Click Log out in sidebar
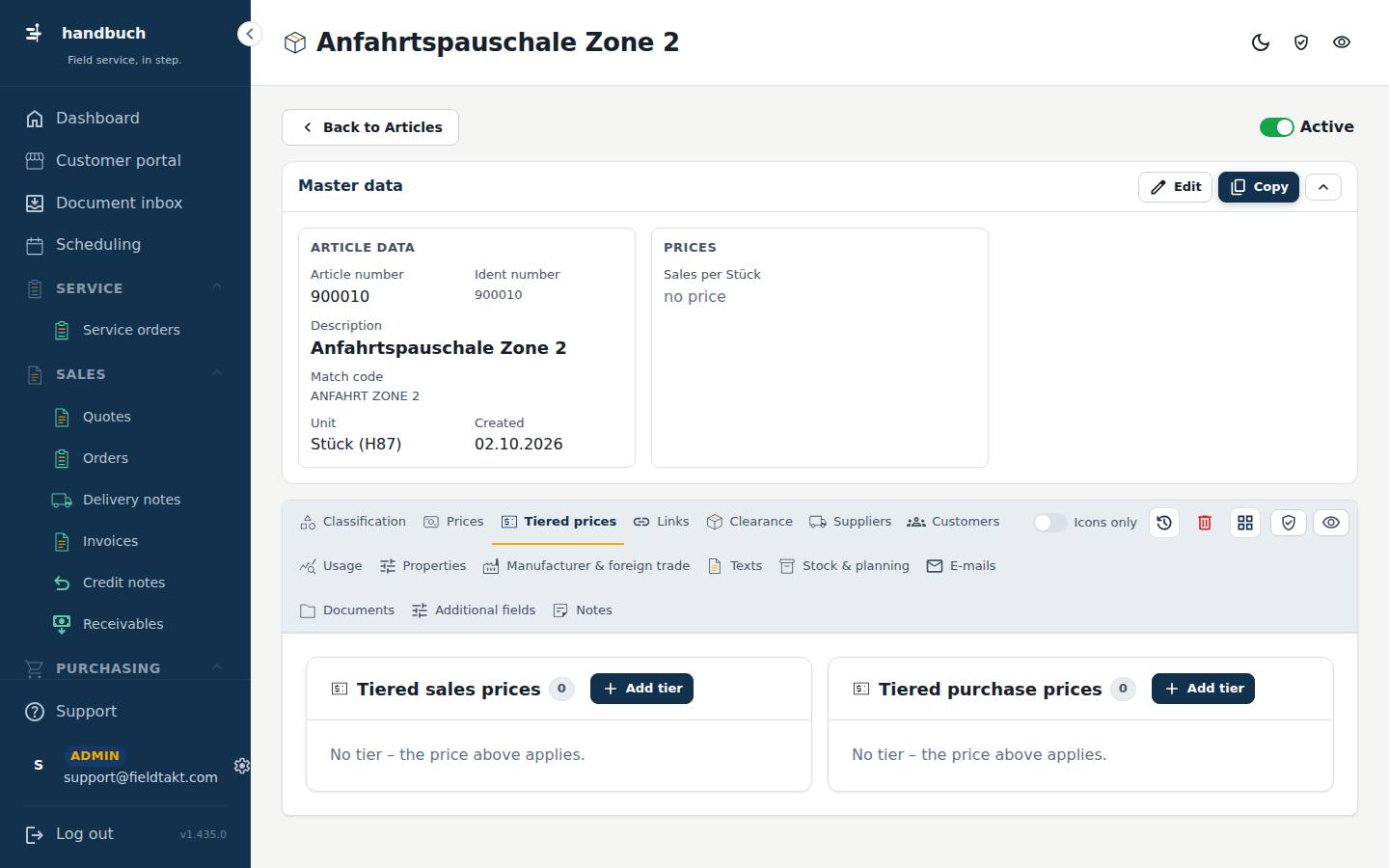The width and height of the screenshot is (1389, 868). tap(69, 834)
